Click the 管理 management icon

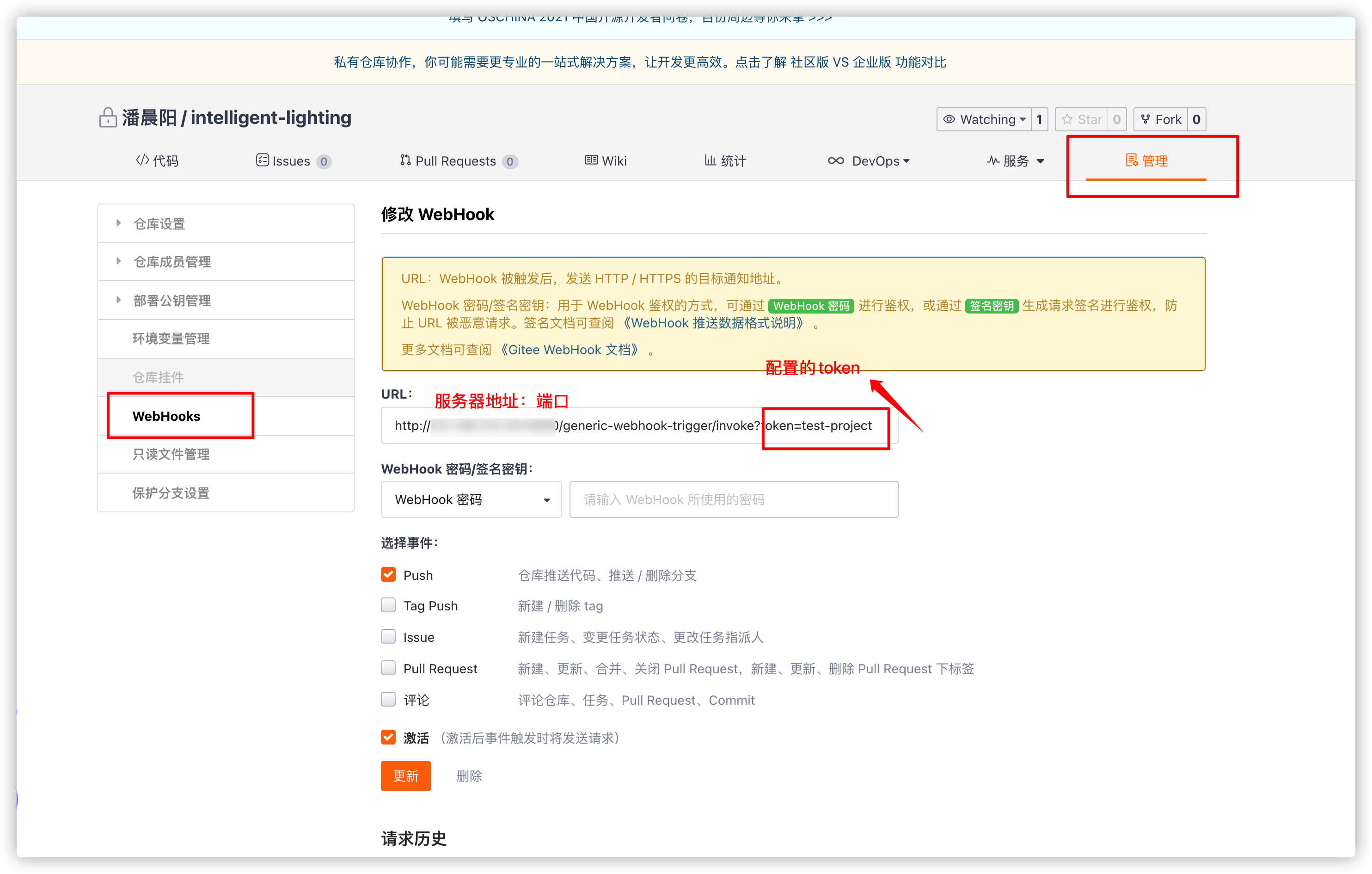pos(1131,160)
